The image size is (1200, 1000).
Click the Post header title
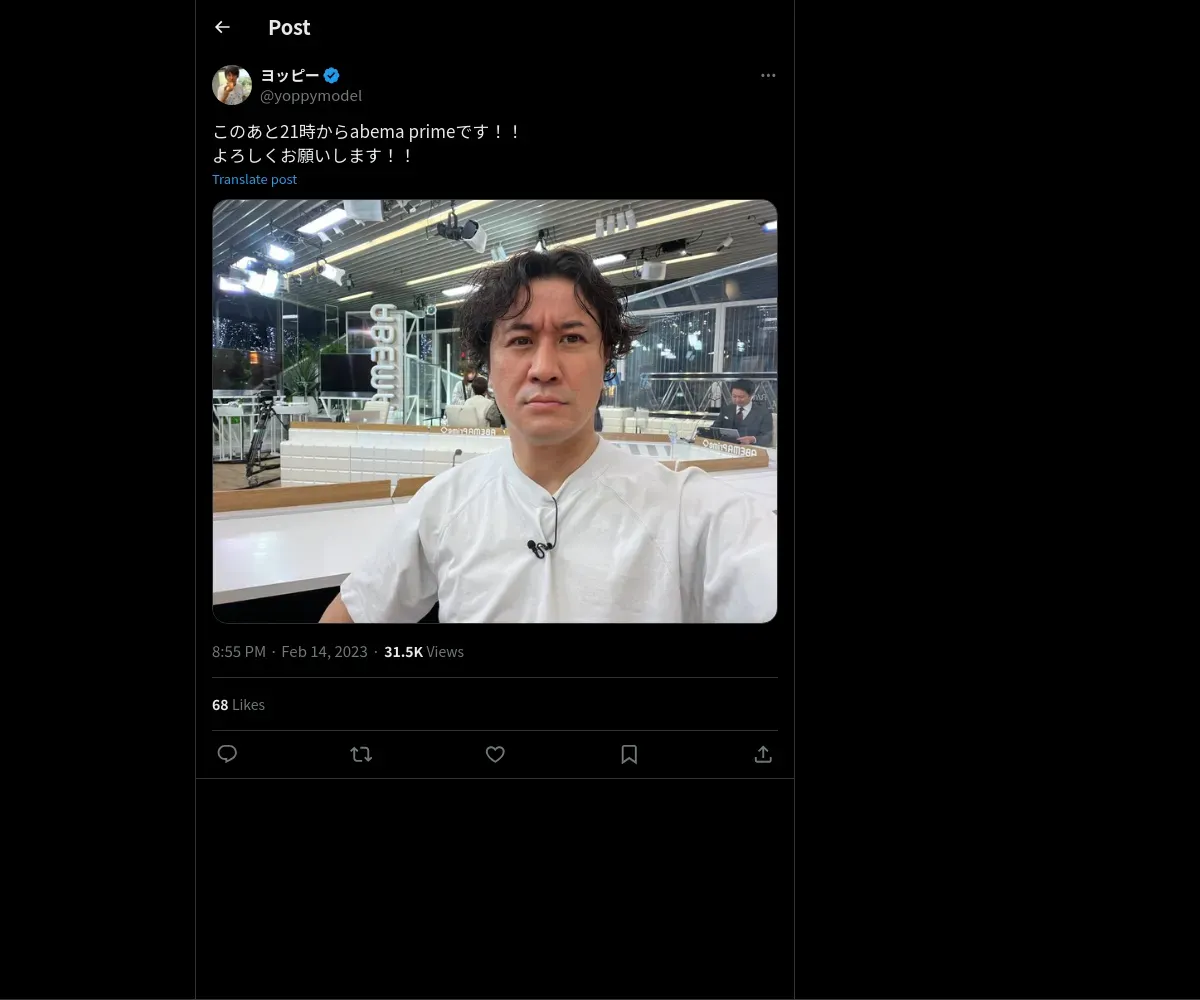pyautogui.click(x=289, y=27)
